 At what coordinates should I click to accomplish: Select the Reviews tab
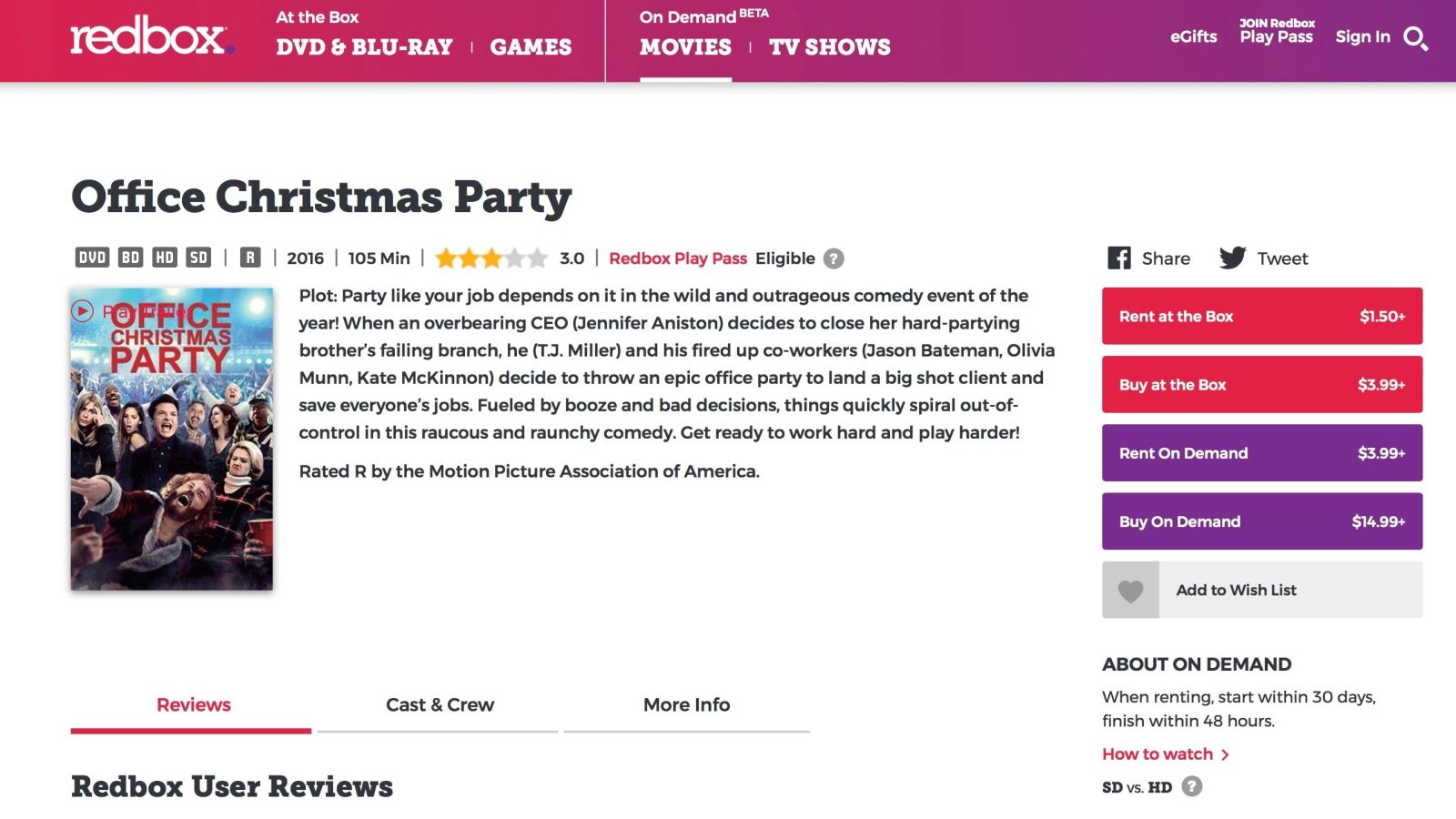coord(193,705)
